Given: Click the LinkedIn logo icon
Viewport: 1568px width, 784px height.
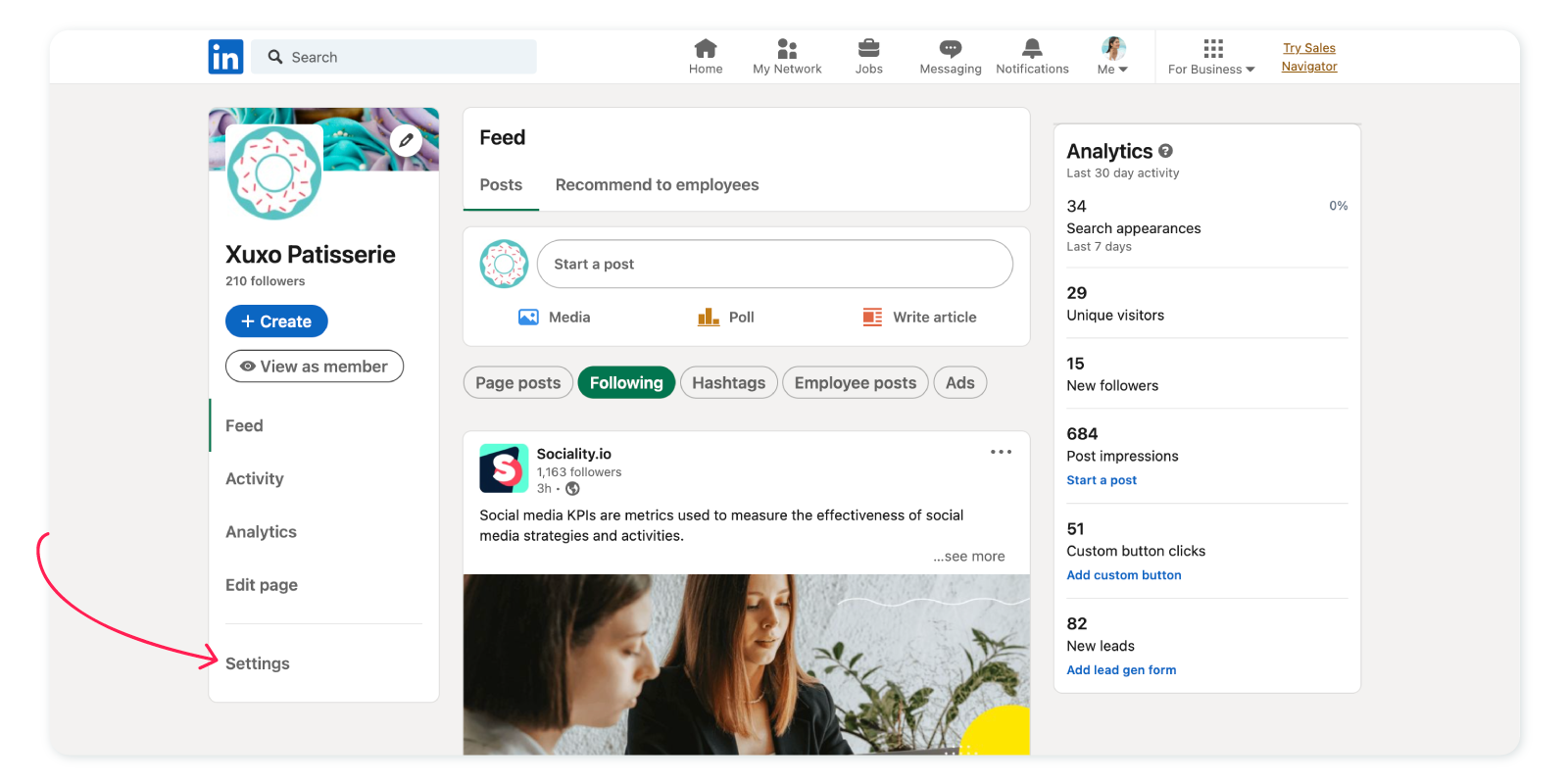Looking at the screenshot, I should click(225, 57).
